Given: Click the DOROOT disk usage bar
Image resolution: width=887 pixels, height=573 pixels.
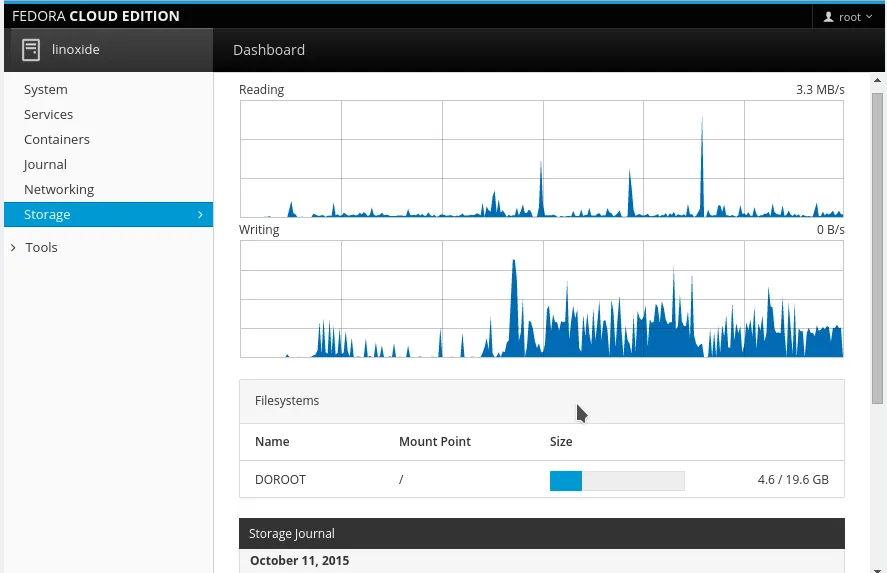Looking at the screenshot, I should pyautogui.click(x=616, y=480).
